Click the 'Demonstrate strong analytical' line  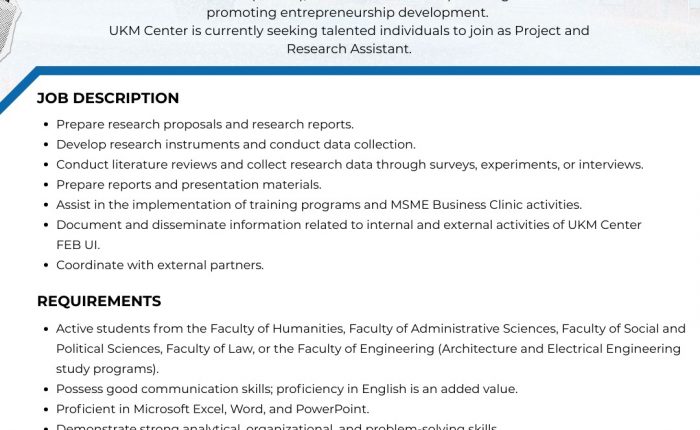coord(276,427)
